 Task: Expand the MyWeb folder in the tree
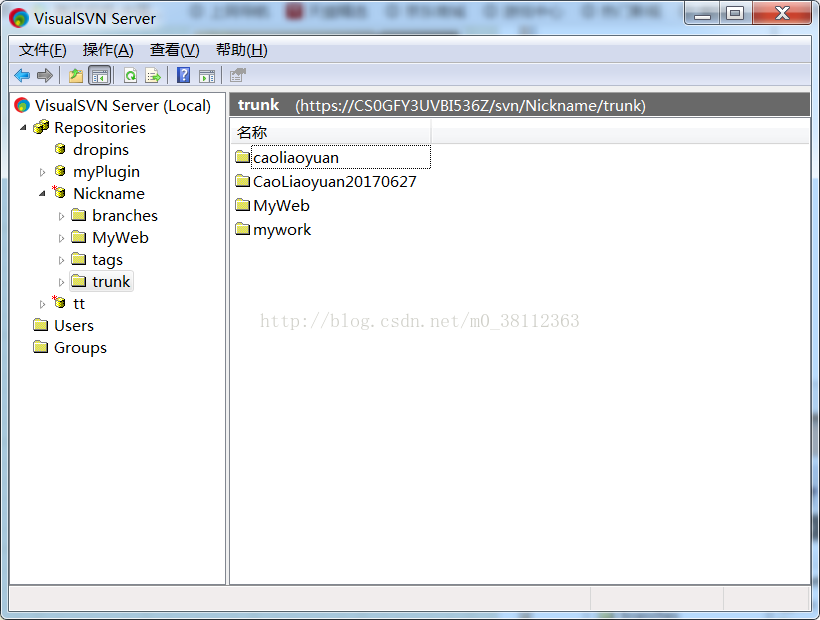[x=61, y=238]
